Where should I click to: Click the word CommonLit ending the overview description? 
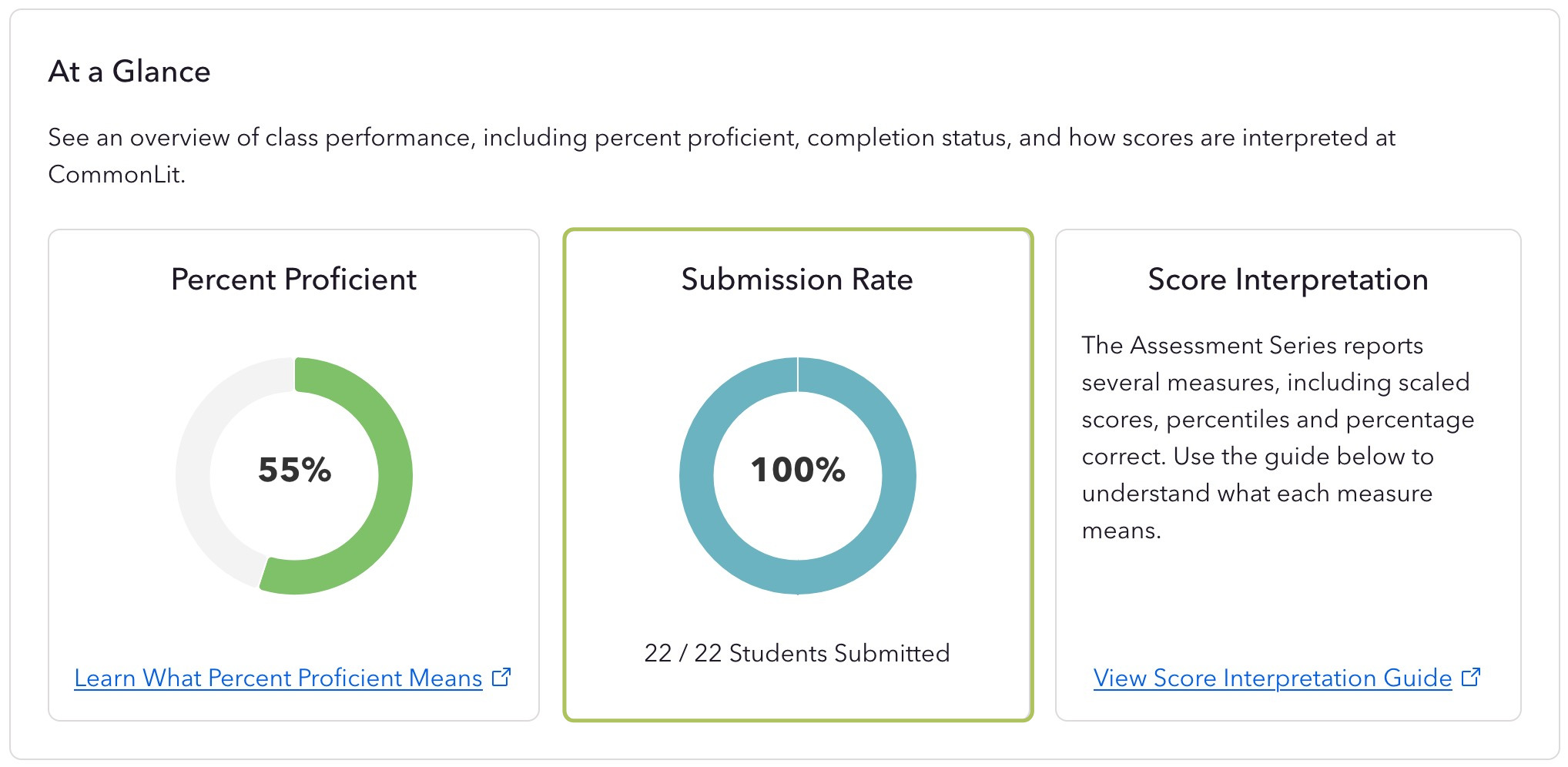tap(116, 175)
